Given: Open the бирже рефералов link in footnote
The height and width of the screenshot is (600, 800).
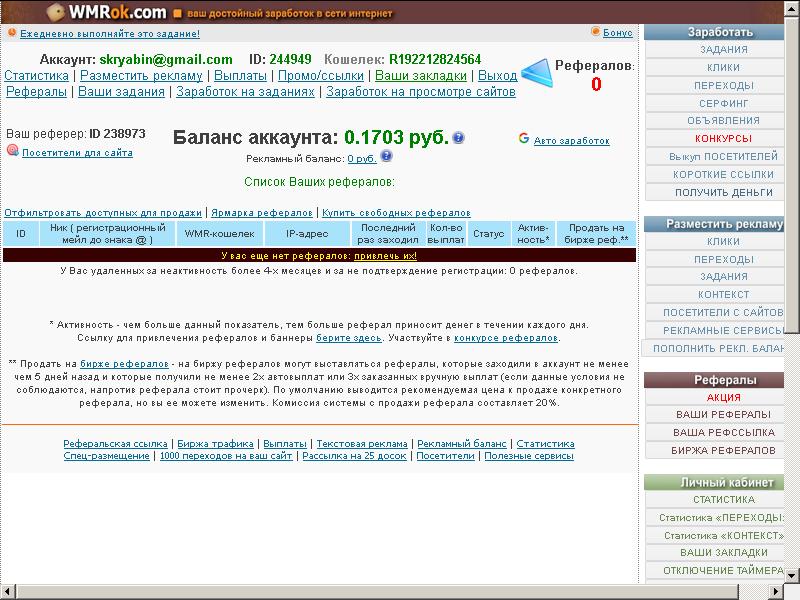Looking at the screenshot, I should pyautogui.click(x=124, y=364).
